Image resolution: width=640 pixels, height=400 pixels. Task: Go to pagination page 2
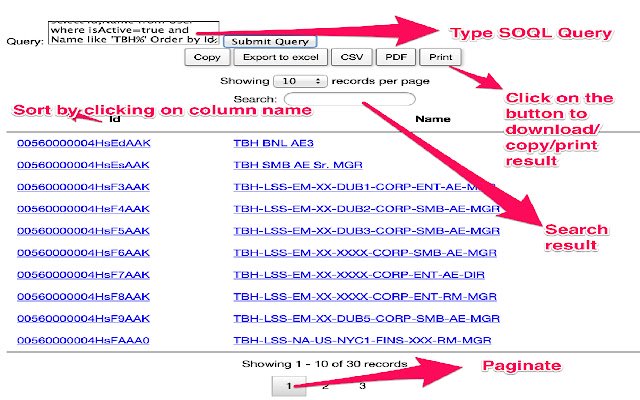[325, 386]
